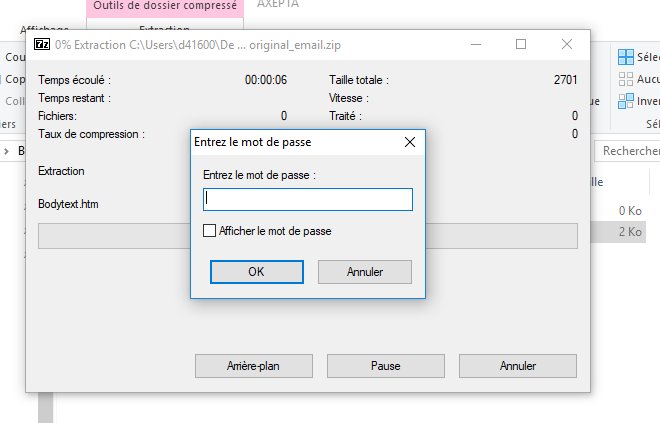
Task: Confirm the password with OK
Action: (256, 271)
